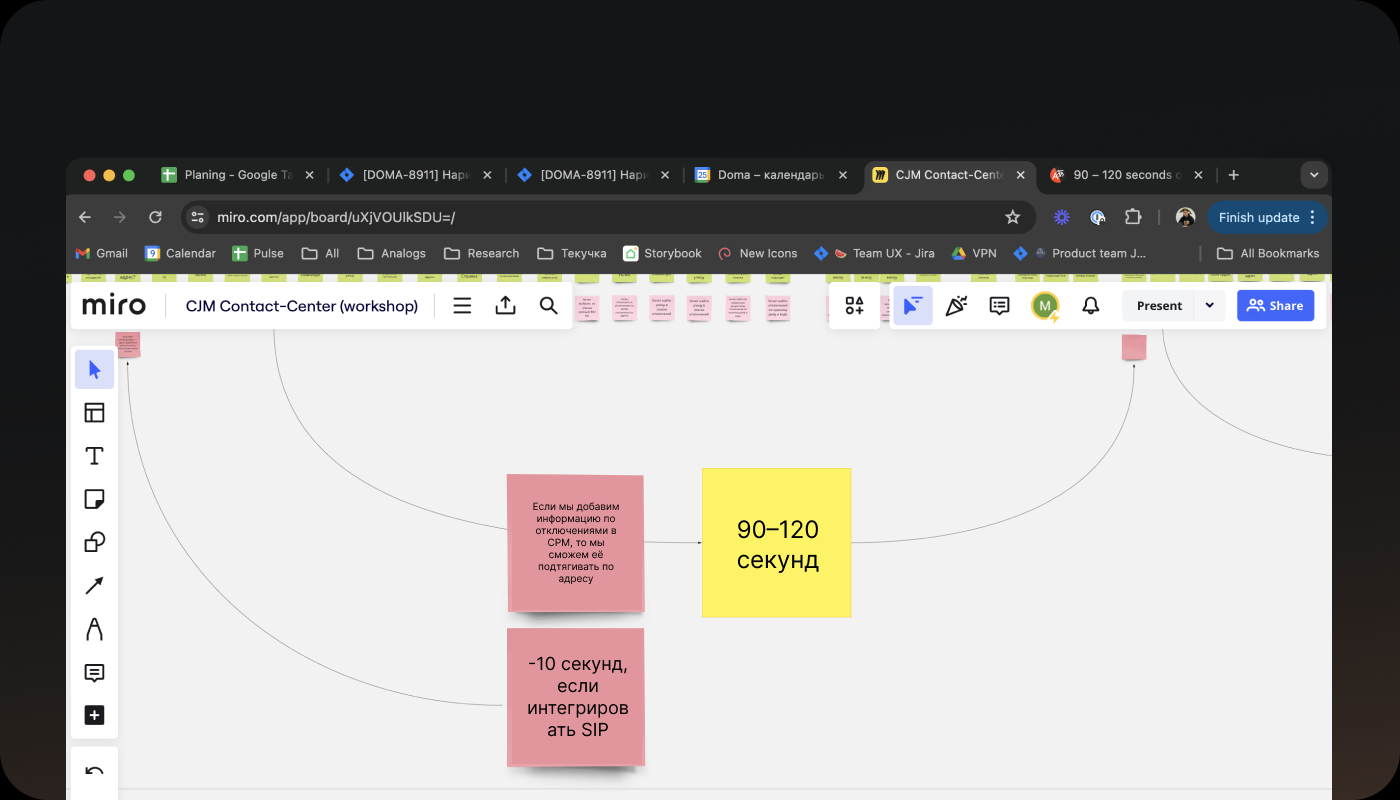Select the Pen drawing tool
This screenshot has height=800, width=1400.
(x=94, y=629)
